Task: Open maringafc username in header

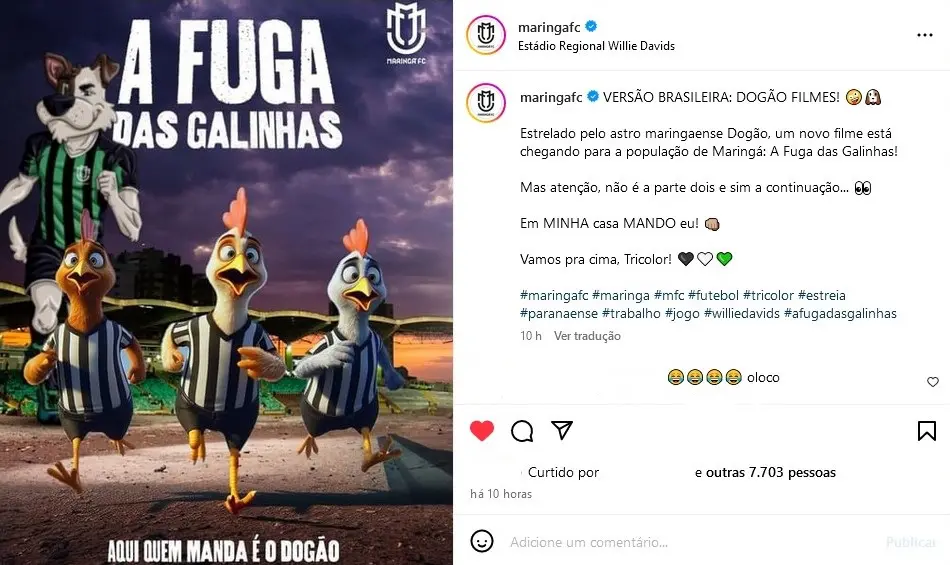Action: tap(549, 27)
